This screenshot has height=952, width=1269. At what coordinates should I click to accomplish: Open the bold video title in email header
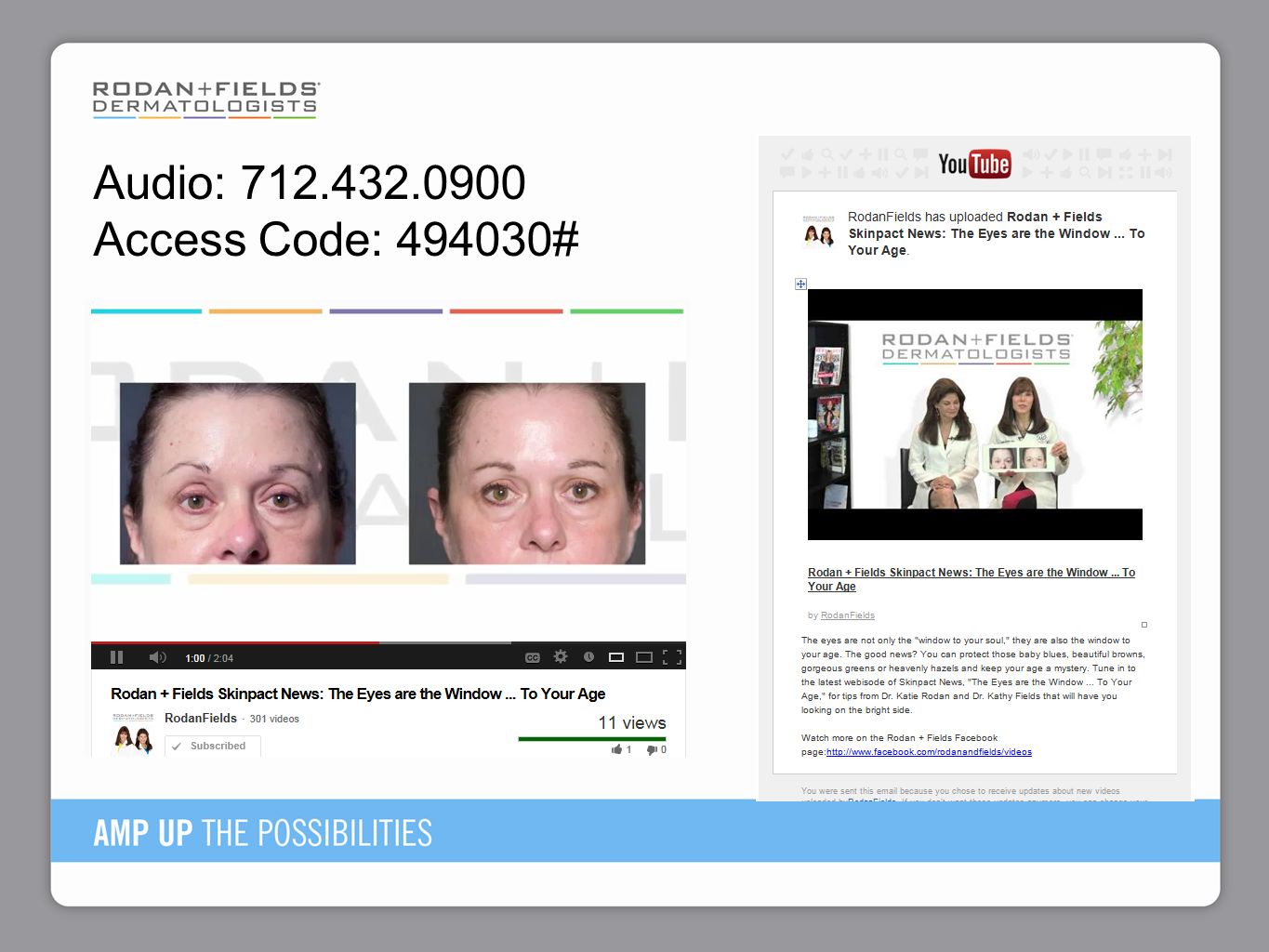point(996,233)
